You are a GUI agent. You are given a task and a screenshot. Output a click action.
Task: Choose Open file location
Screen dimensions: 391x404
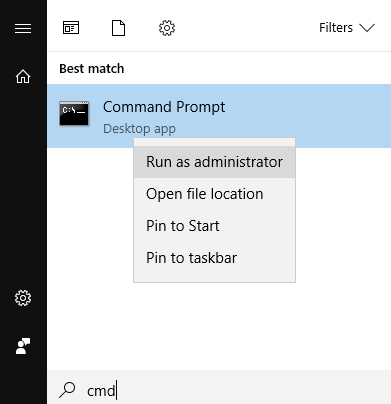click(214, 194)
